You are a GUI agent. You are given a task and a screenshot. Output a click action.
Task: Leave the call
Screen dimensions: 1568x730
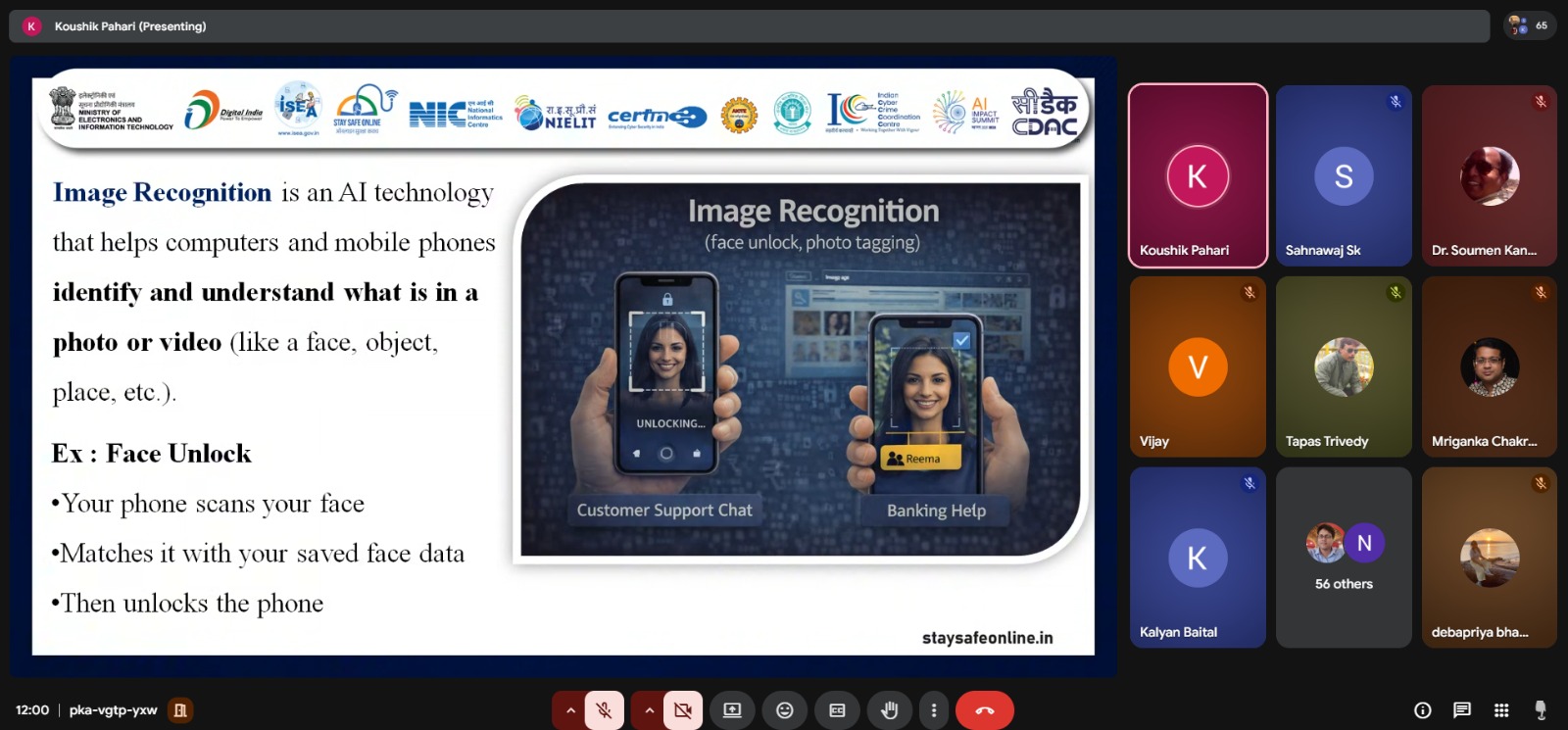(984, 710)
